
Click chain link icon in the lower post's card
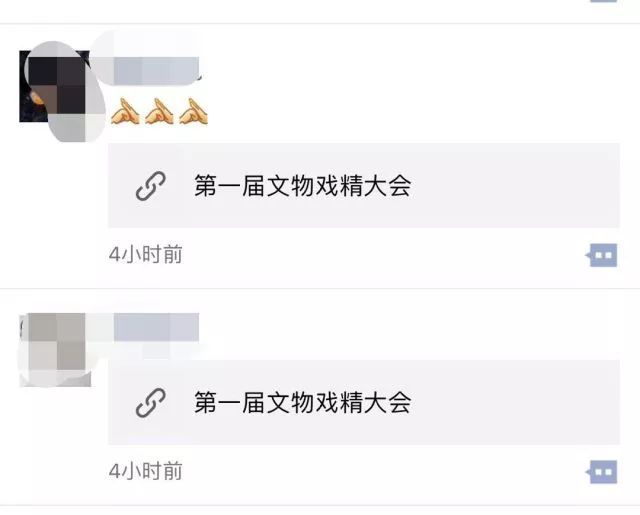click(x=151, y=403)
